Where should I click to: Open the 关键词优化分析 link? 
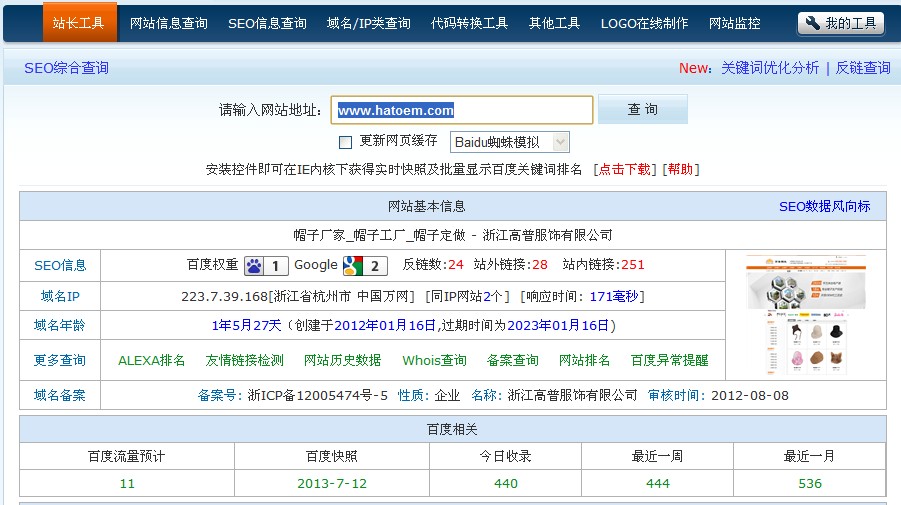pos(769,68)
